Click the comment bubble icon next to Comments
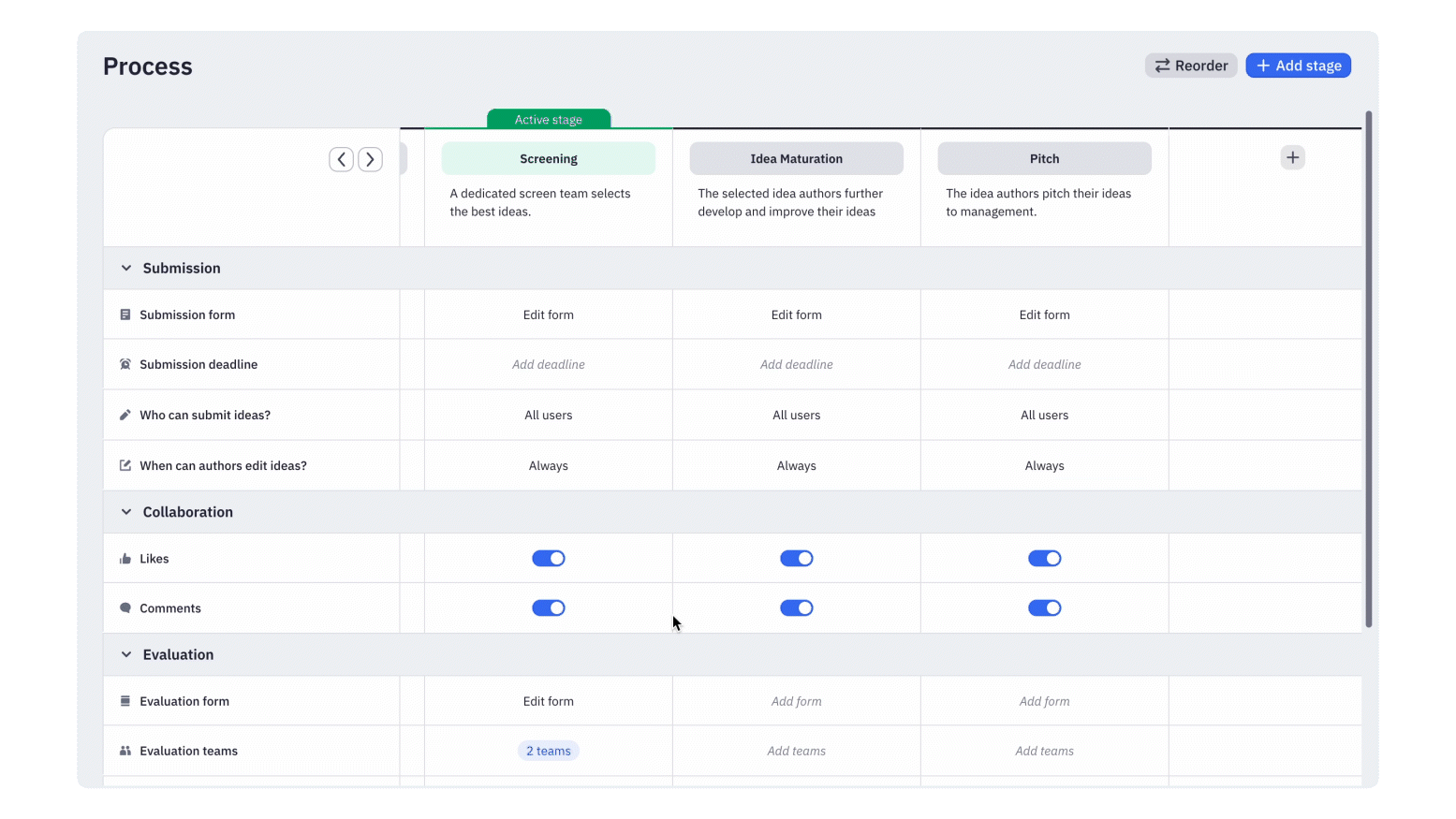The image size is (1456, 819). coord(125,607)
